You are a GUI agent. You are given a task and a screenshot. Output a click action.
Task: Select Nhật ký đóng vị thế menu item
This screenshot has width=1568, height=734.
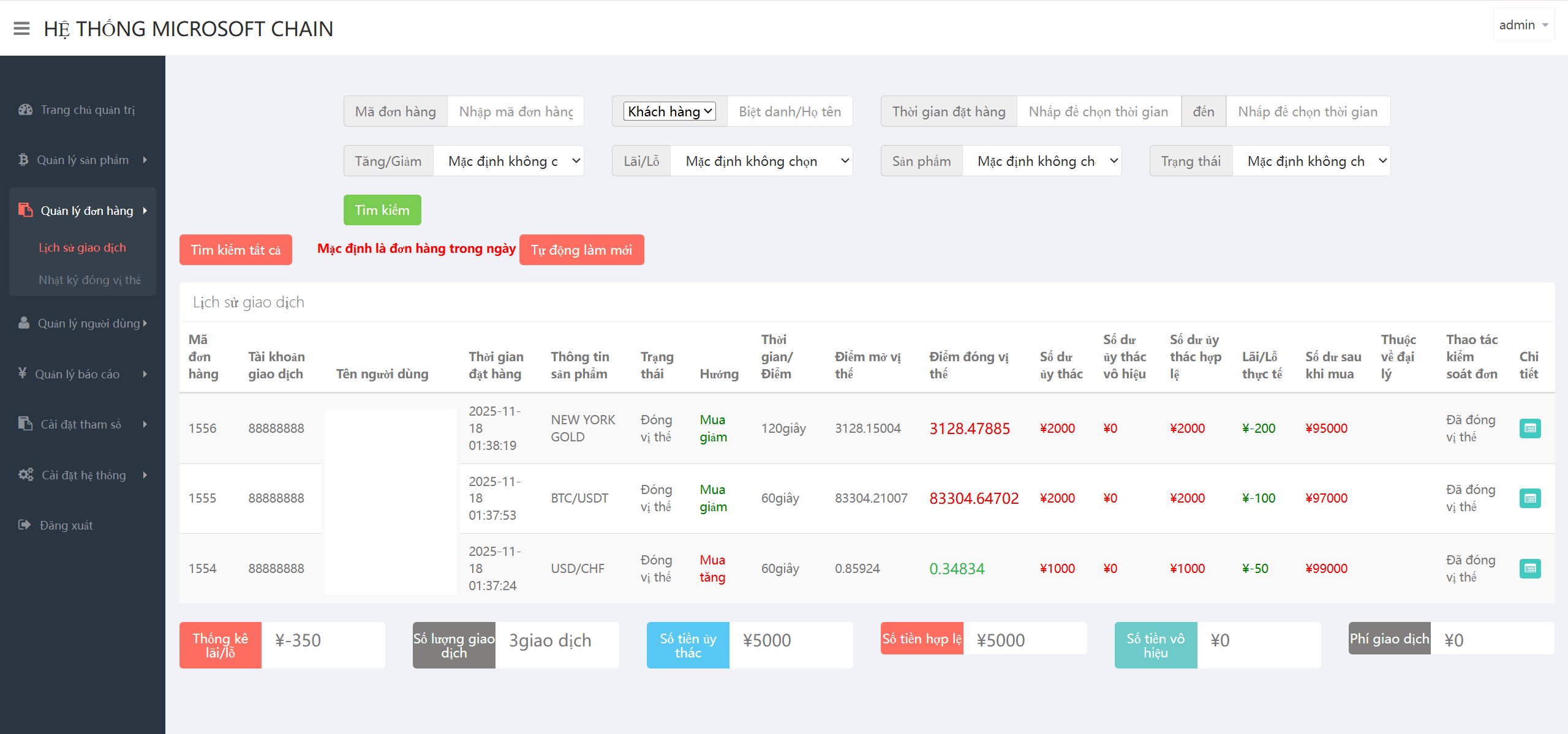(89, 280)
